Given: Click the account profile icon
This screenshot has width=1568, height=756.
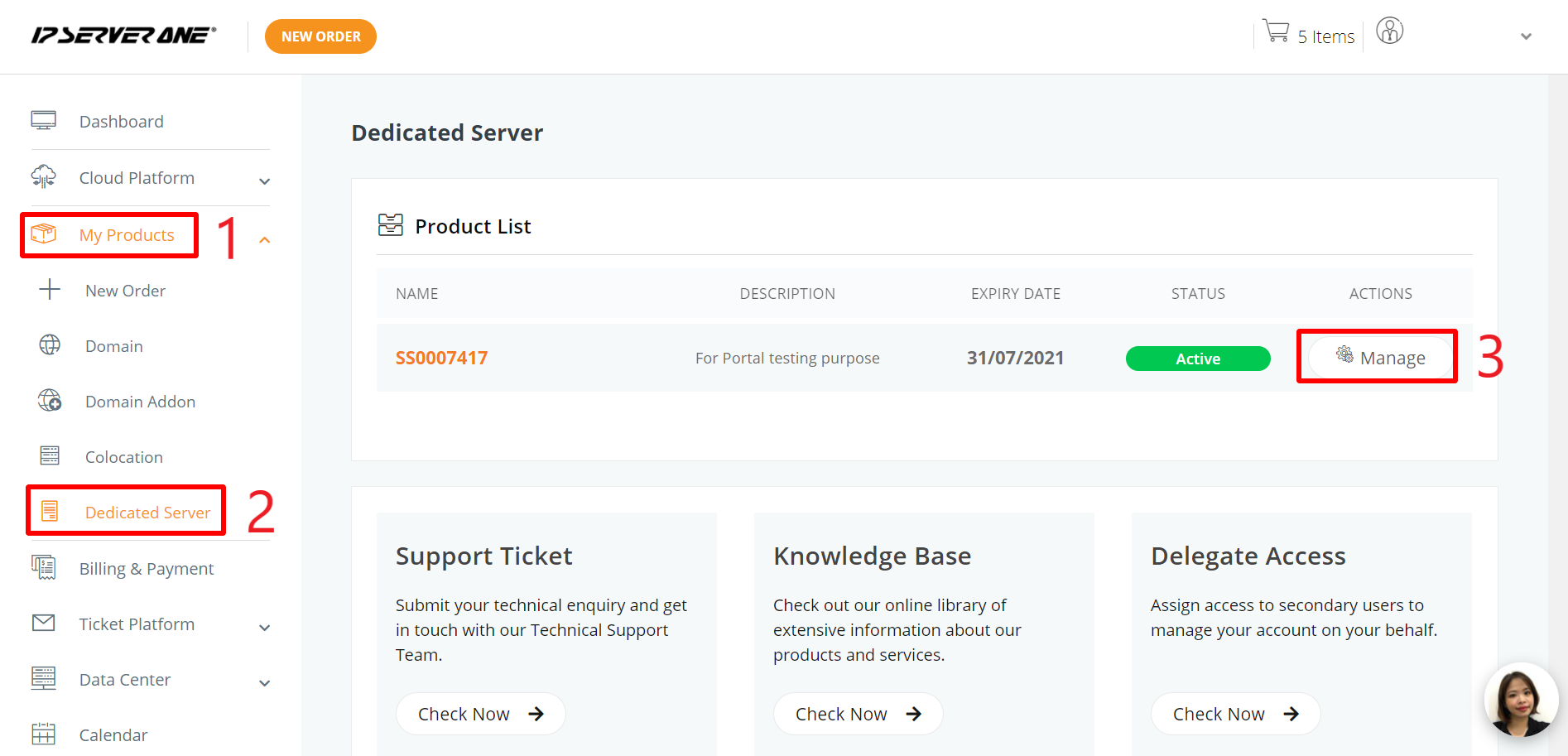Looking at the screenshot, I should [x=1389, y=31].
